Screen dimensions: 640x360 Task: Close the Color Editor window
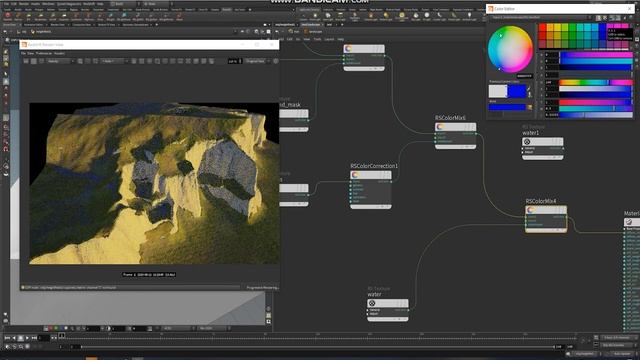[x=630, y=9]
